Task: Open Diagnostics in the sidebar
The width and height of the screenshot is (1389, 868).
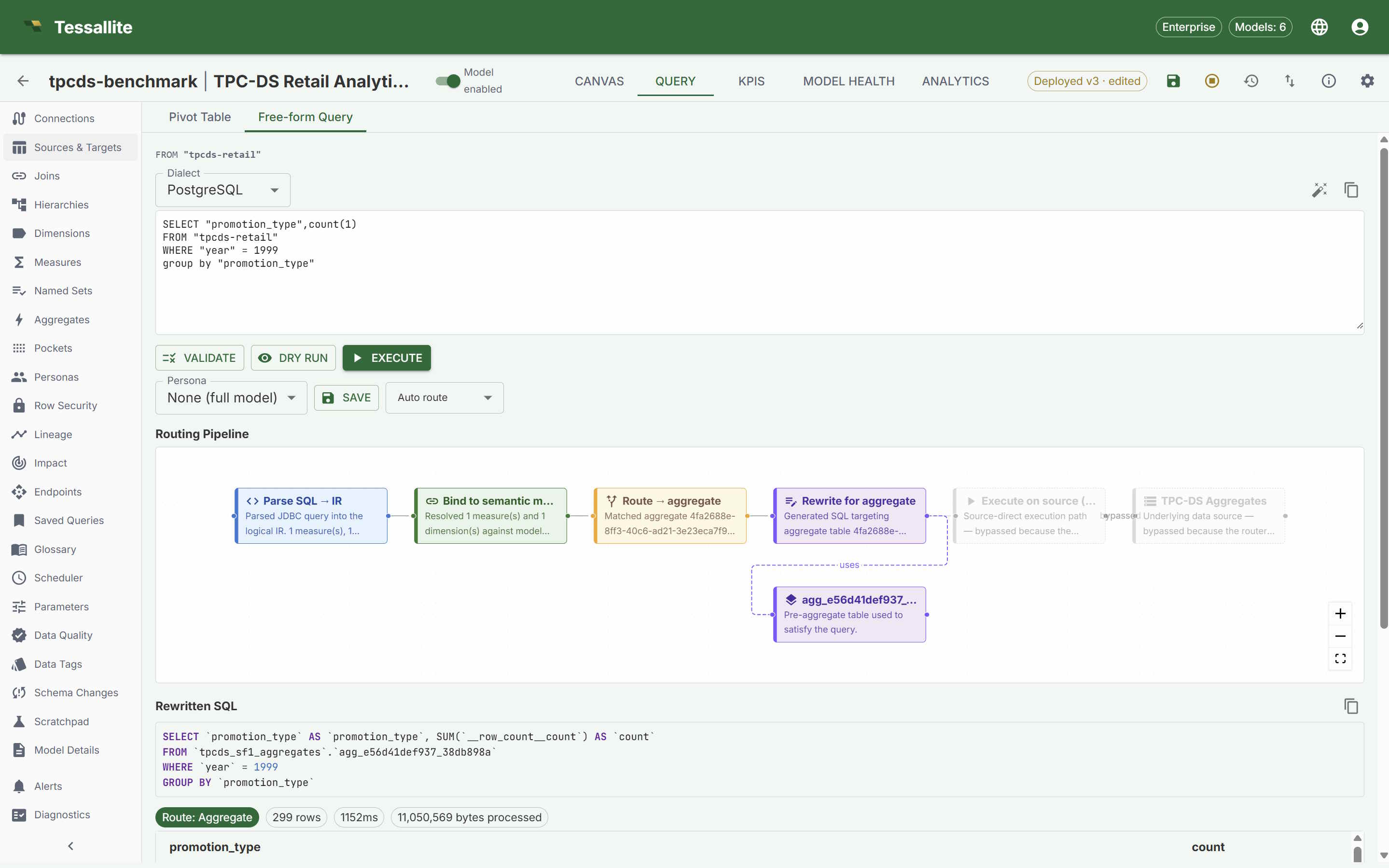Action: pos(70,814)
